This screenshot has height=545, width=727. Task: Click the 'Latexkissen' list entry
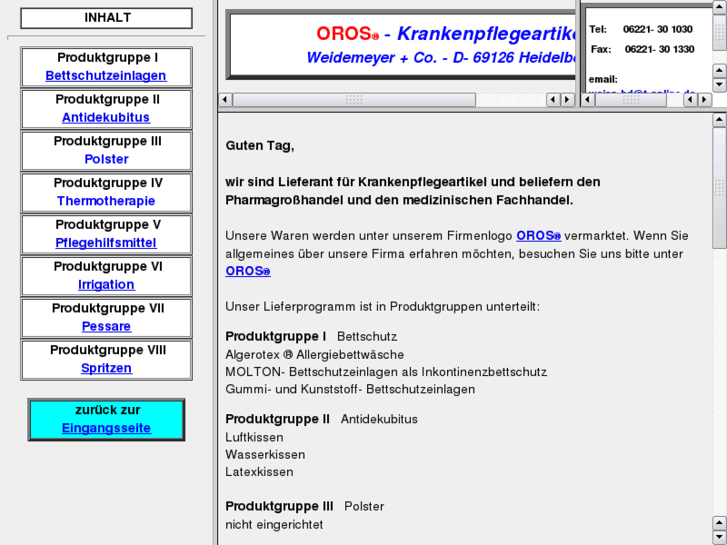pyautogui.click(x=259, y=472)
